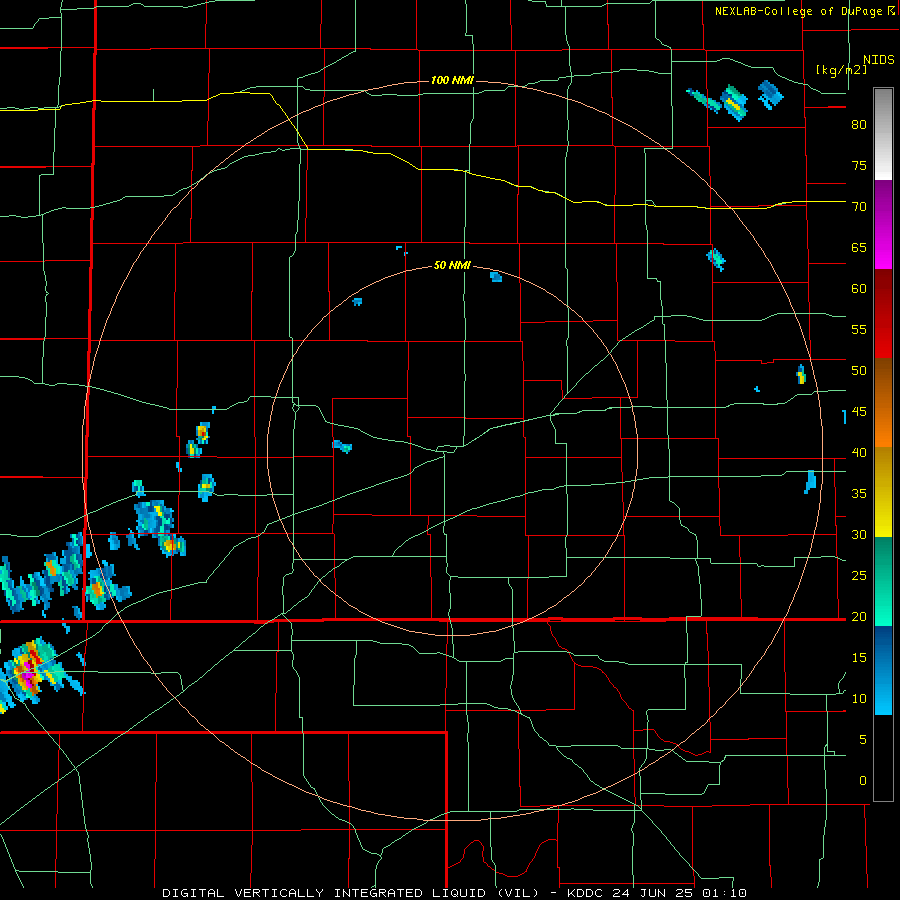This screenshot has height=900, width=900.
Task: Click the 40 value on the color scale
Action: pos(859,452)
